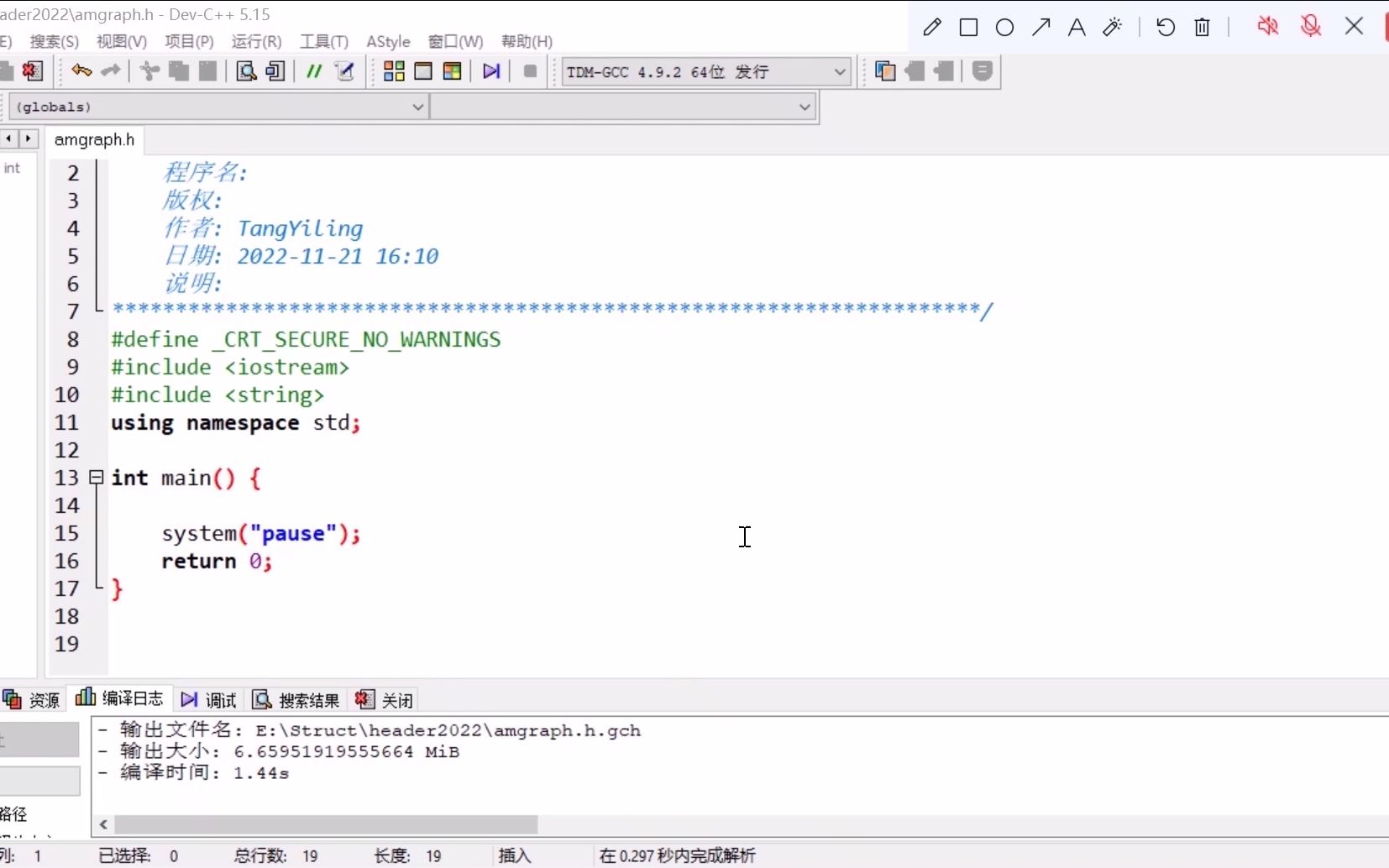Switch to the 搜索结果 tab
This screenshot has height=868, width=1389.
tap(296, 699)
